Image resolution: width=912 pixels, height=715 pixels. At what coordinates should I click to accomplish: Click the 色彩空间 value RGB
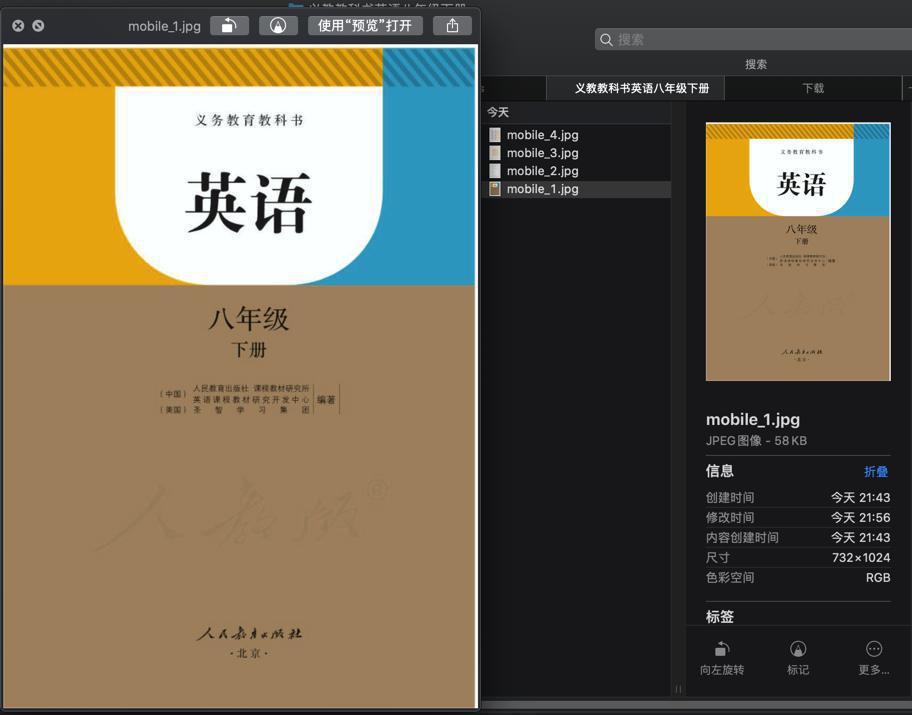878,578
